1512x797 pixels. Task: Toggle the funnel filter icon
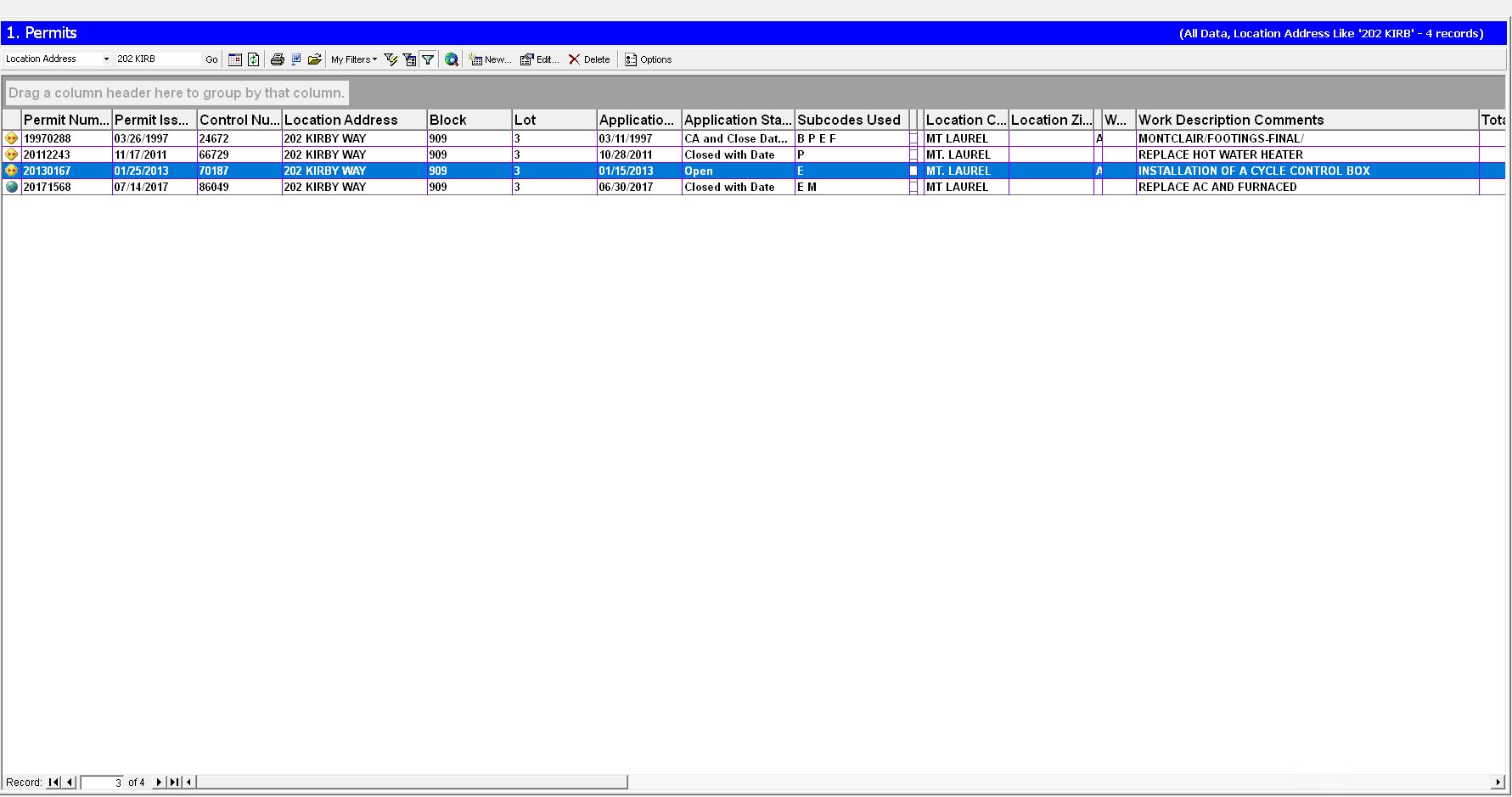pyautogui.click(x=428, y=59)
